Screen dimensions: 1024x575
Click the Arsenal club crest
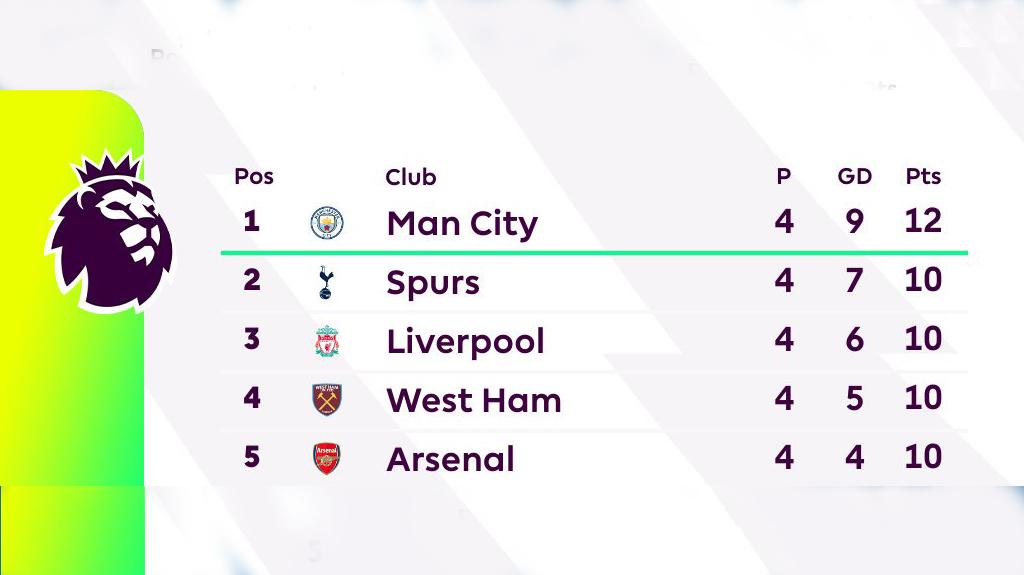point(327,459)
